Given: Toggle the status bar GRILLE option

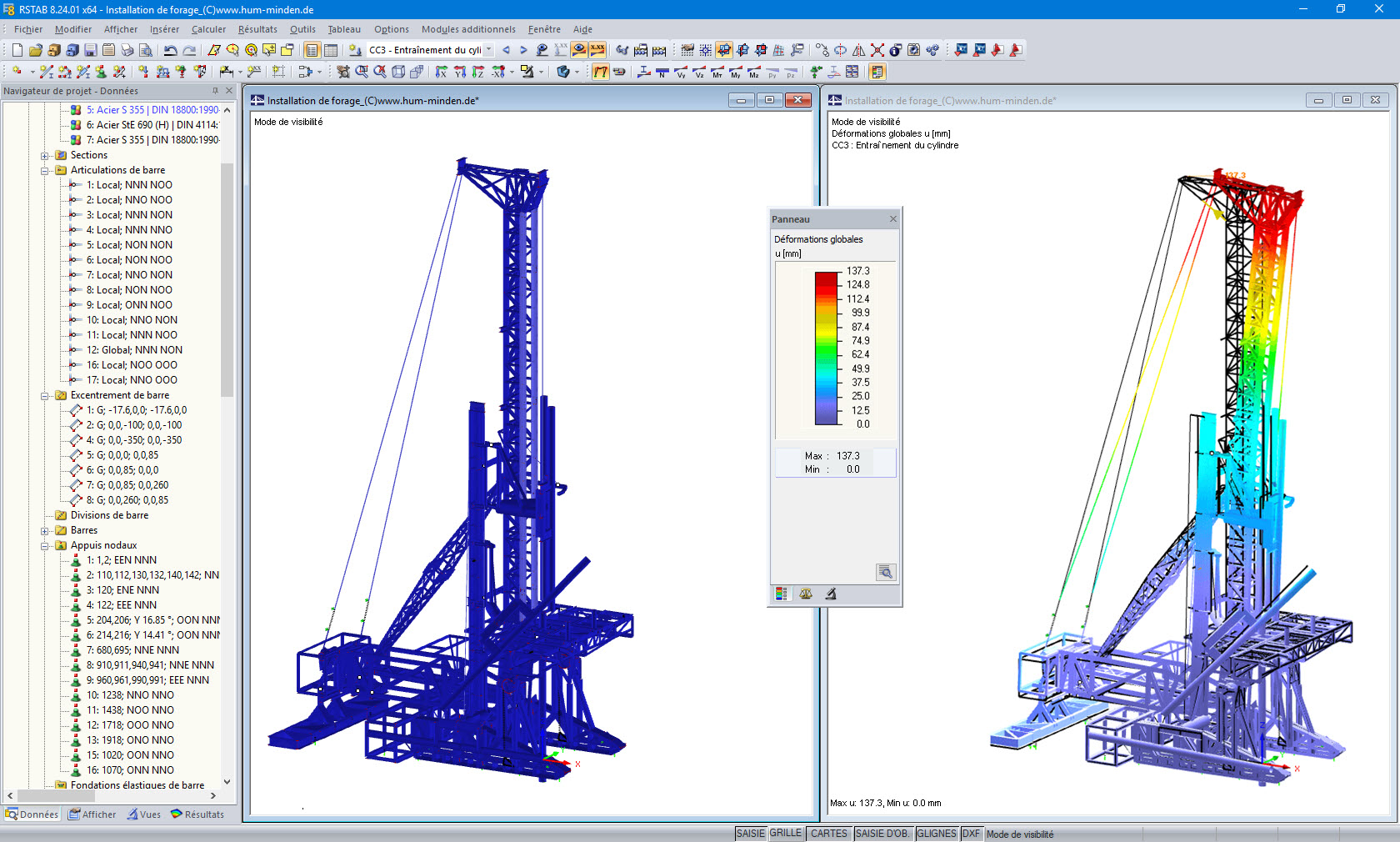Looking at the screenshot, I should [785, 834].
